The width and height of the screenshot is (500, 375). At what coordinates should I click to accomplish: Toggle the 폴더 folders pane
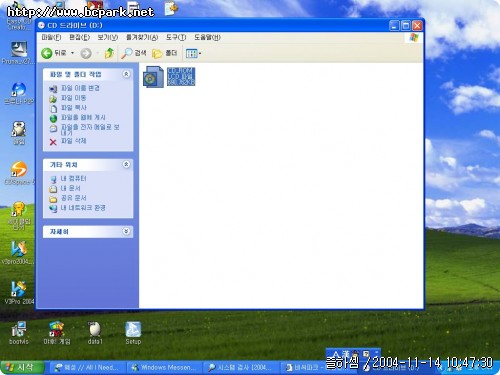tap(165, 53)
